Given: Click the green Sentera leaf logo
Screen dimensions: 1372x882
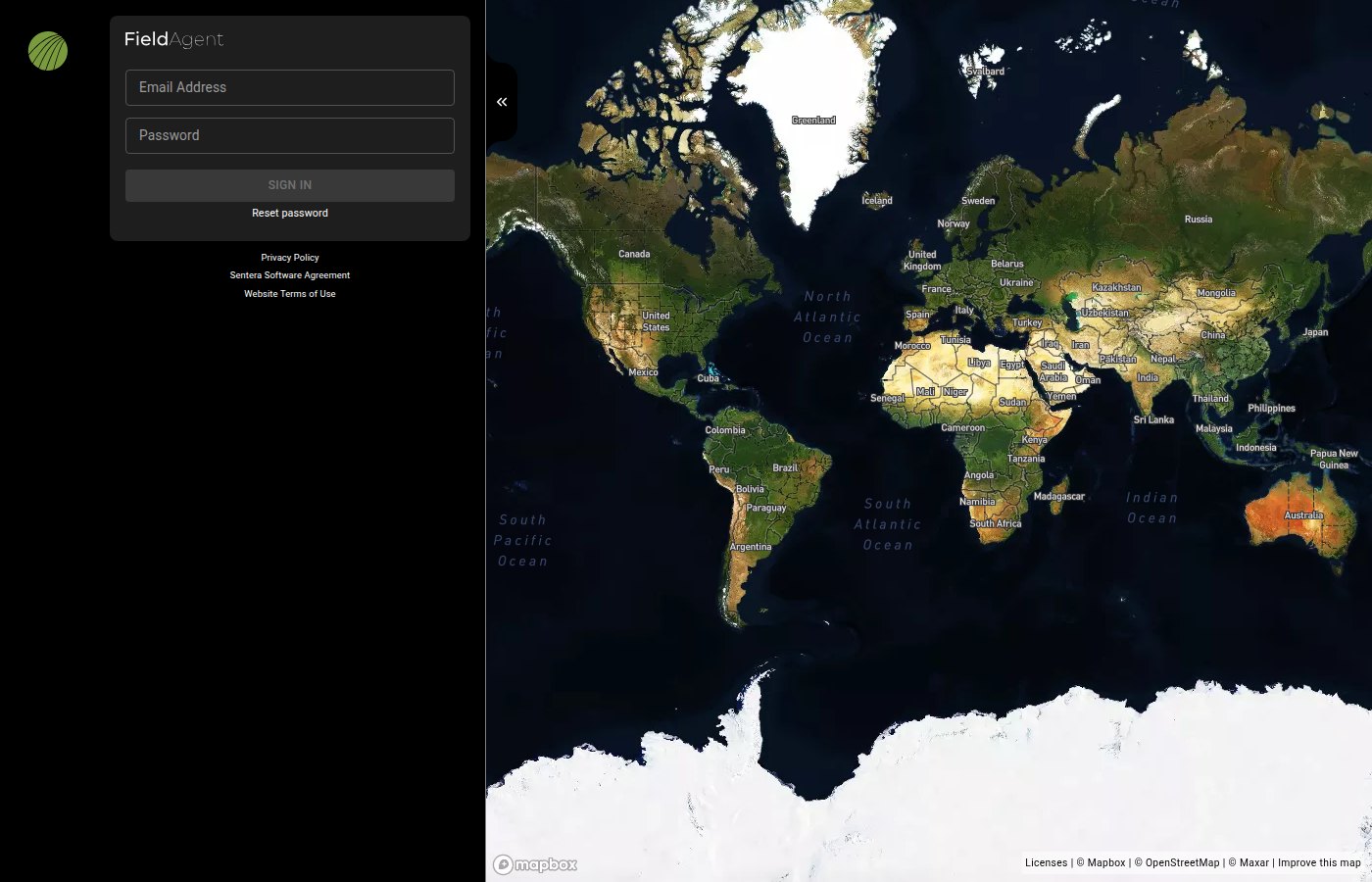Looking at the screenshot, I should 48,51.
